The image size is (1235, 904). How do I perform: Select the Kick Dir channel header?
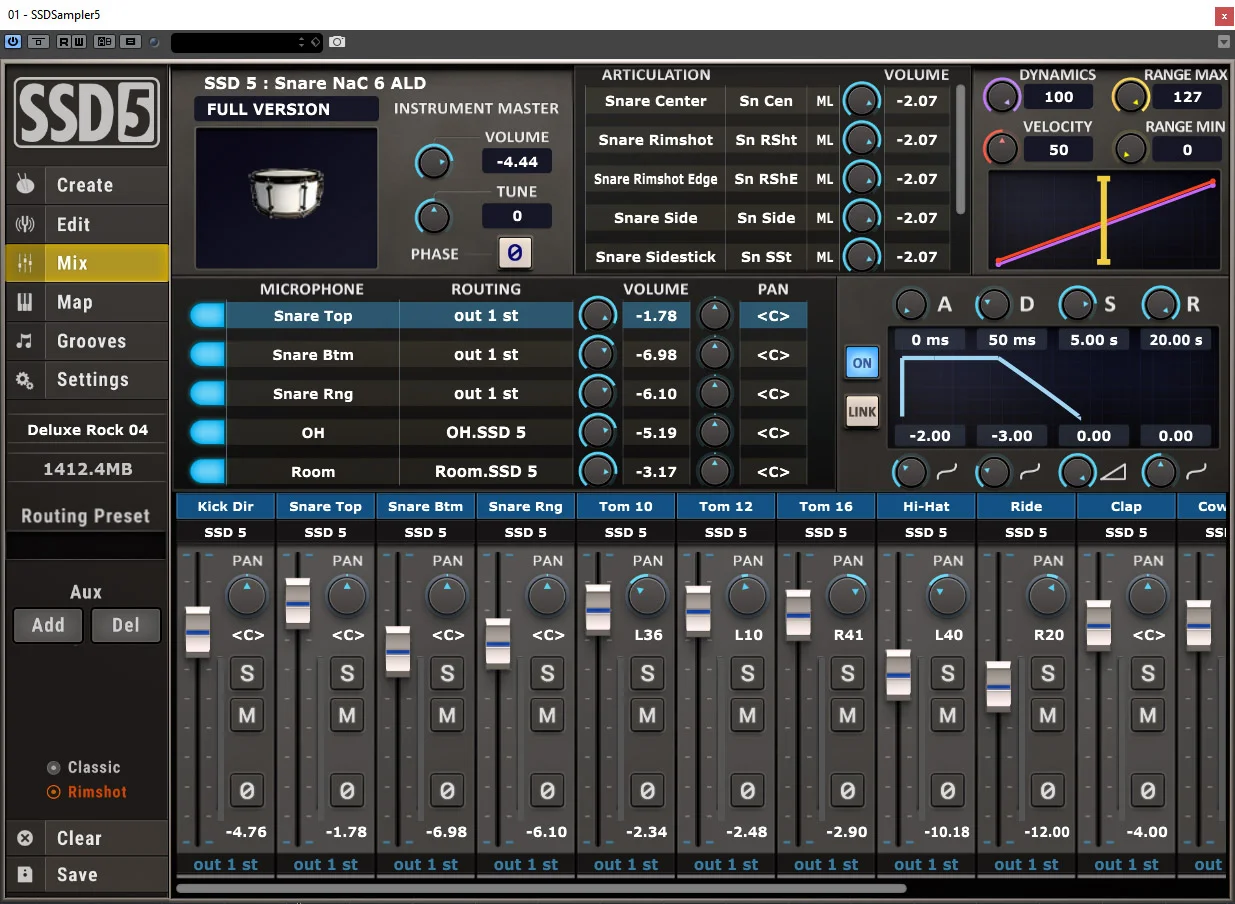tap(226, 507)
